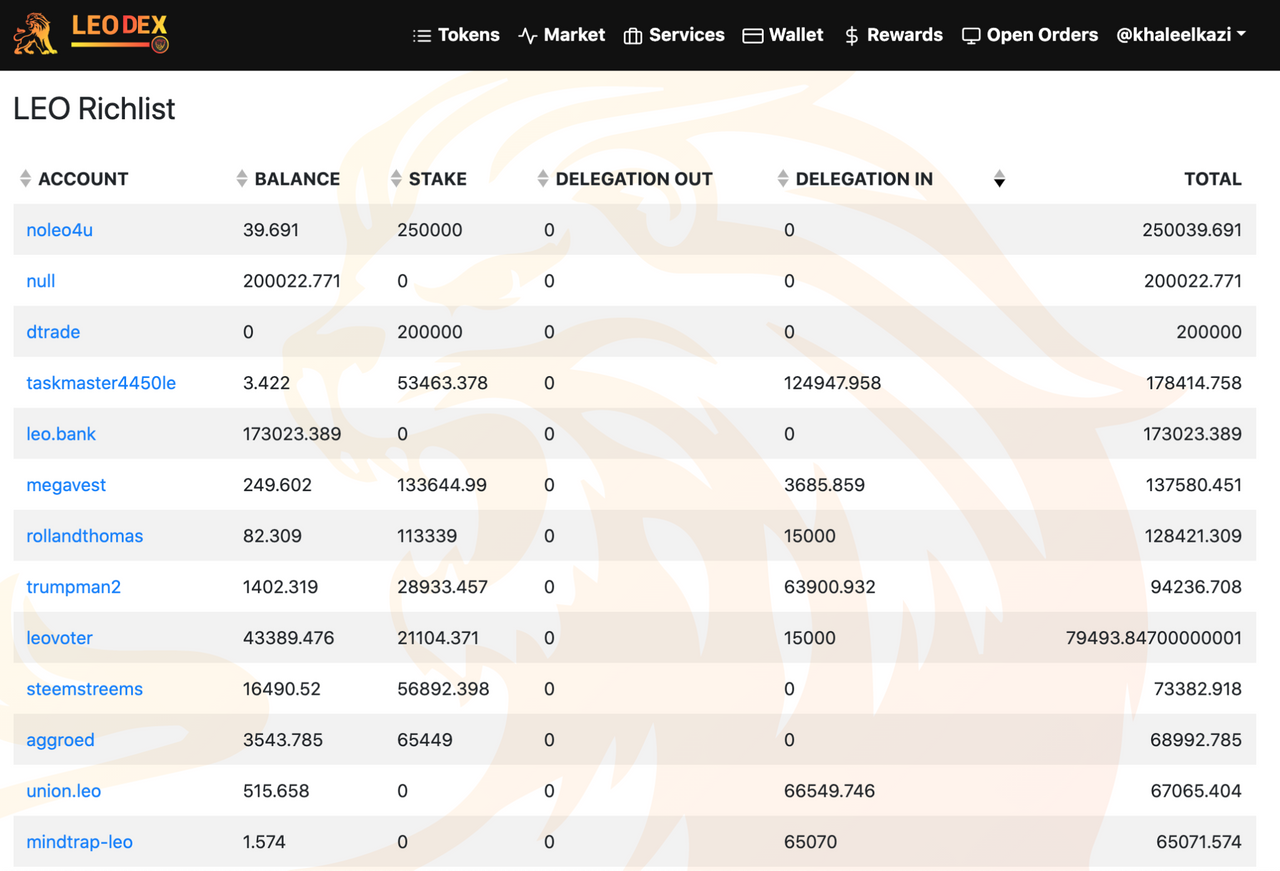The height and width of the screenshot is (871, 1280).
Task: Select the Open Orders monitor icon
Action: [969, 35]
